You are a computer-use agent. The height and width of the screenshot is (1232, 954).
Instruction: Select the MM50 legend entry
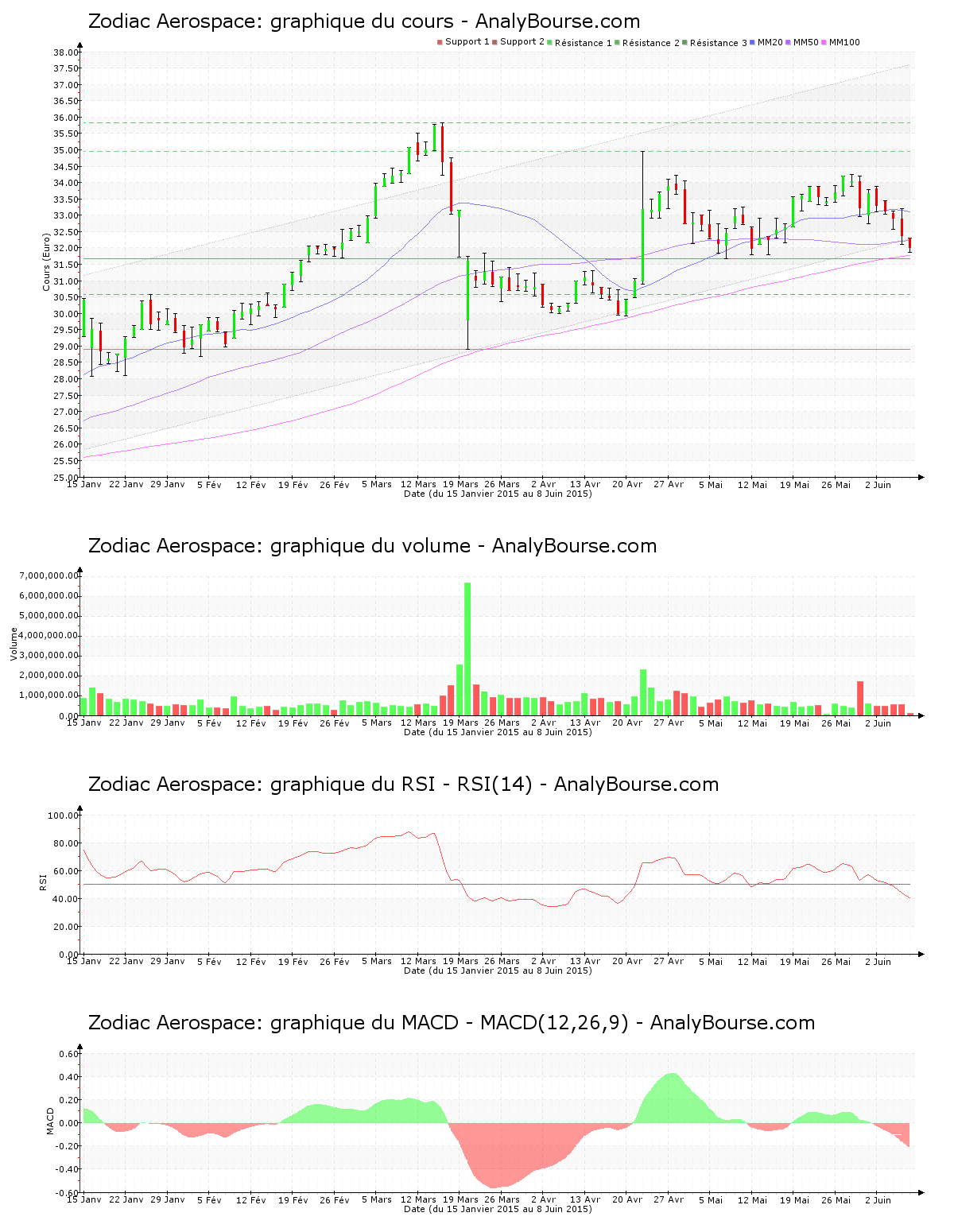coord(802,42)
